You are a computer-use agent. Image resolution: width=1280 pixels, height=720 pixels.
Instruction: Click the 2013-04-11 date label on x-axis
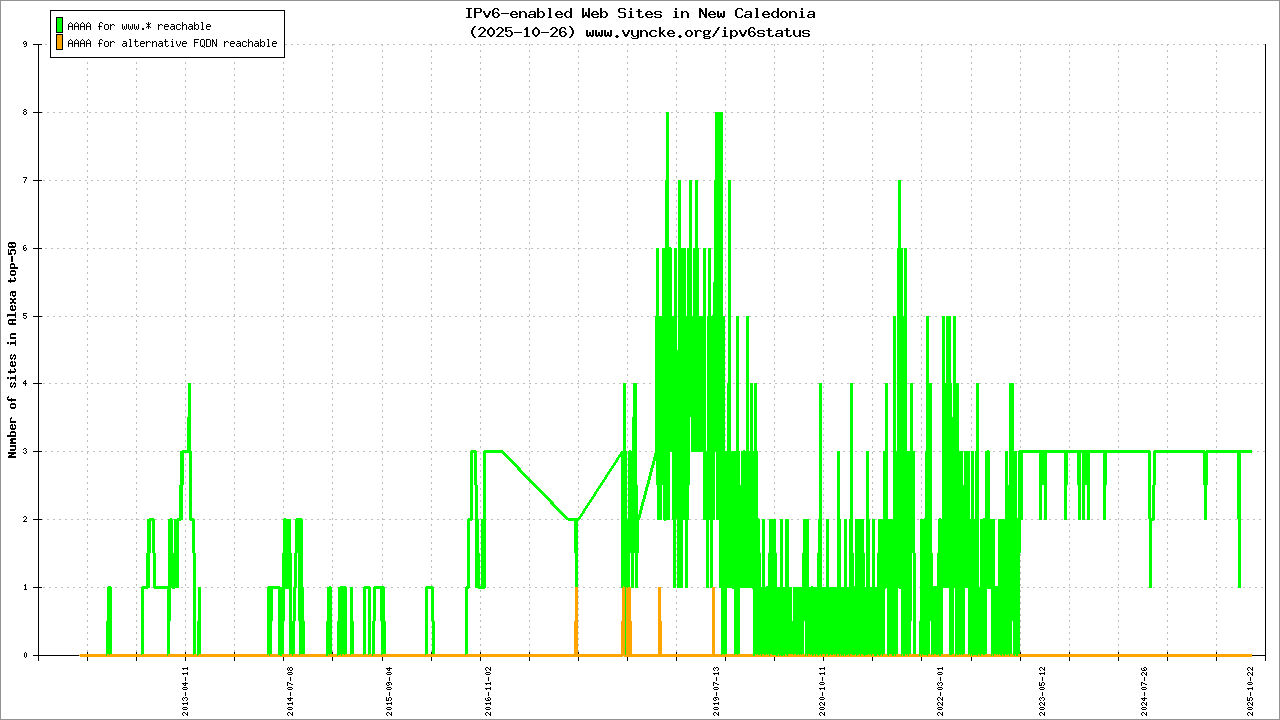(186, 691)
